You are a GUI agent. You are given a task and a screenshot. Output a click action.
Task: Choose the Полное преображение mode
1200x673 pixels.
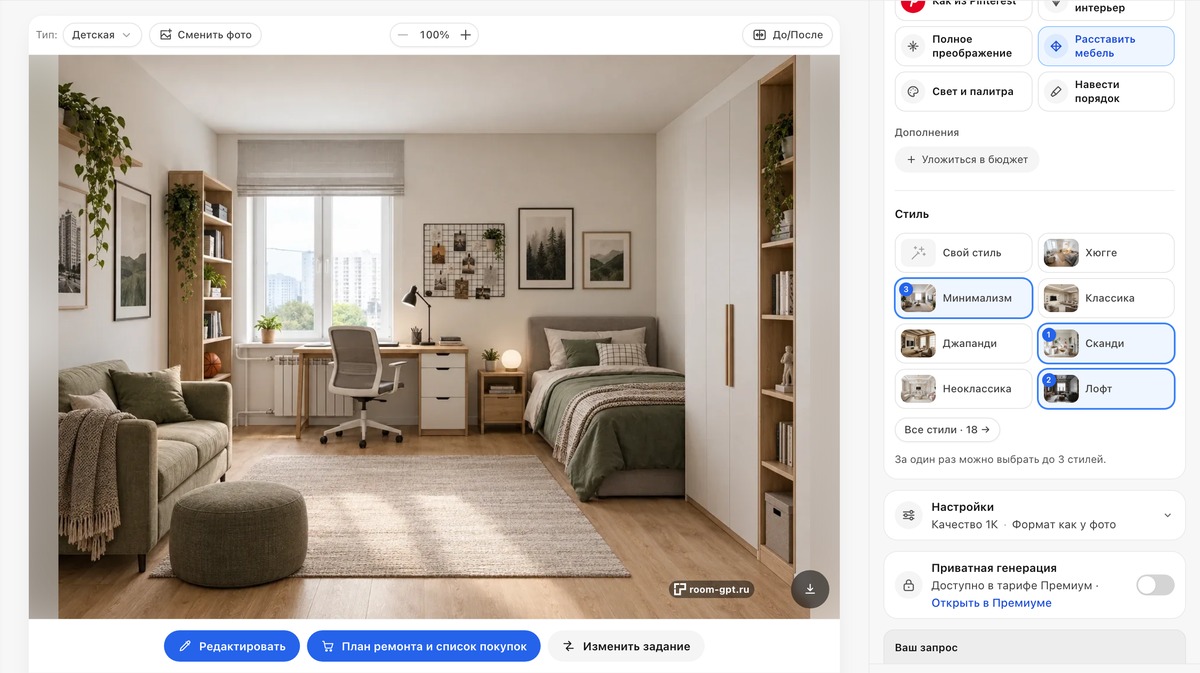coord(963,46)
